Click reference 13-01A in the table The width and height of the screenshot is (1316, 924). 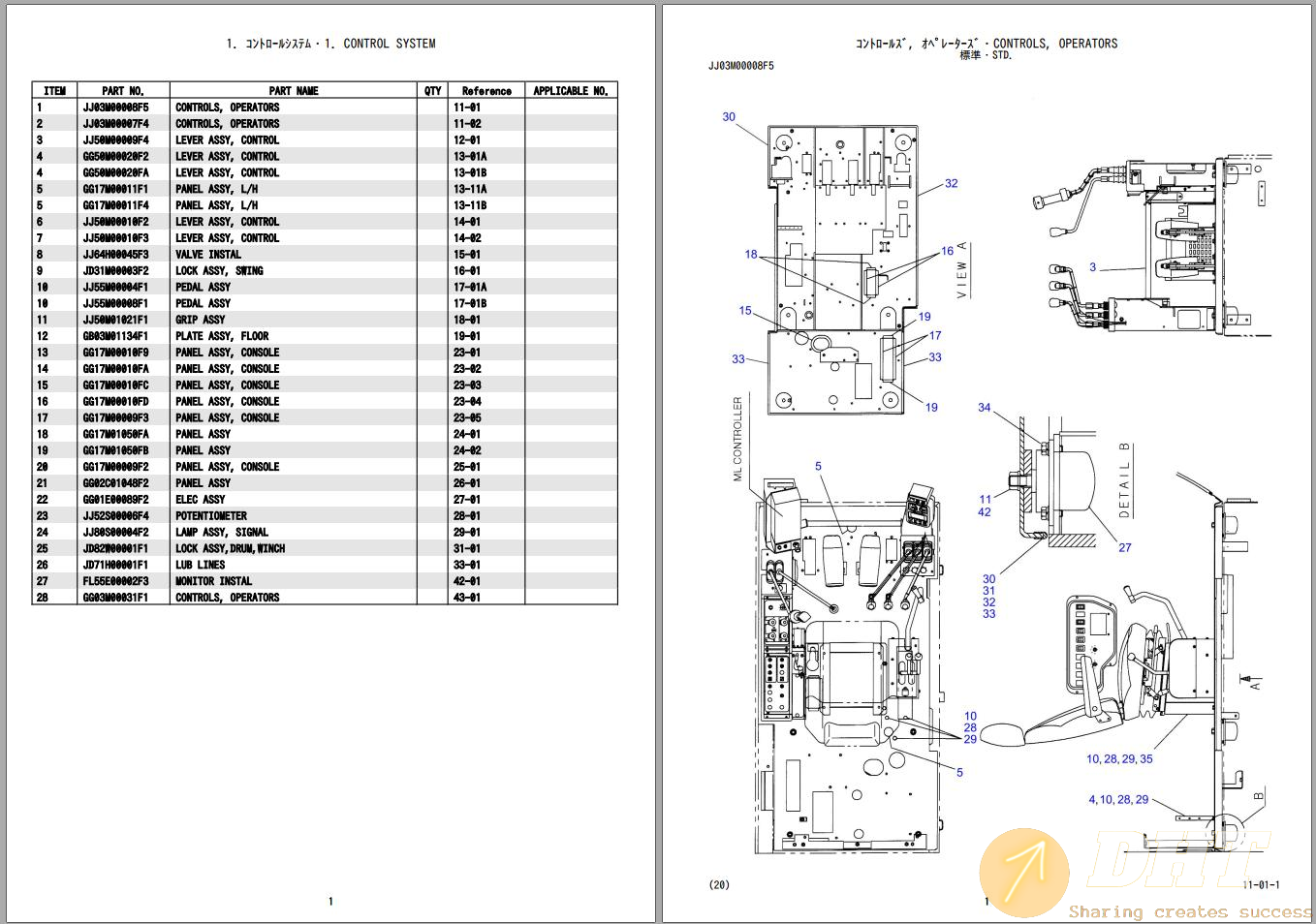(x=470, y=156)
